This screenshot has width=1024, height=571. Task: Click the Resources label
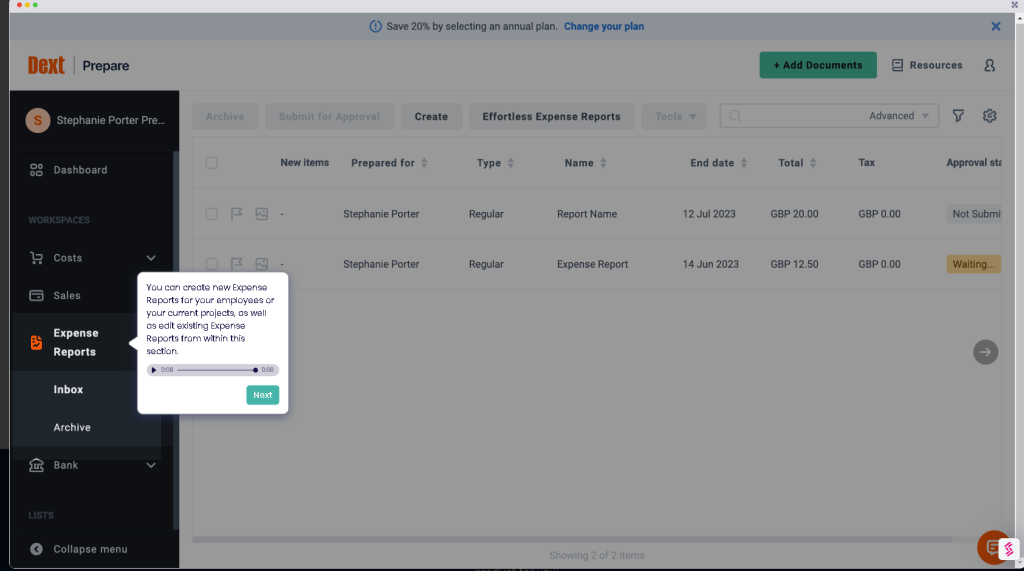[936, 65]
